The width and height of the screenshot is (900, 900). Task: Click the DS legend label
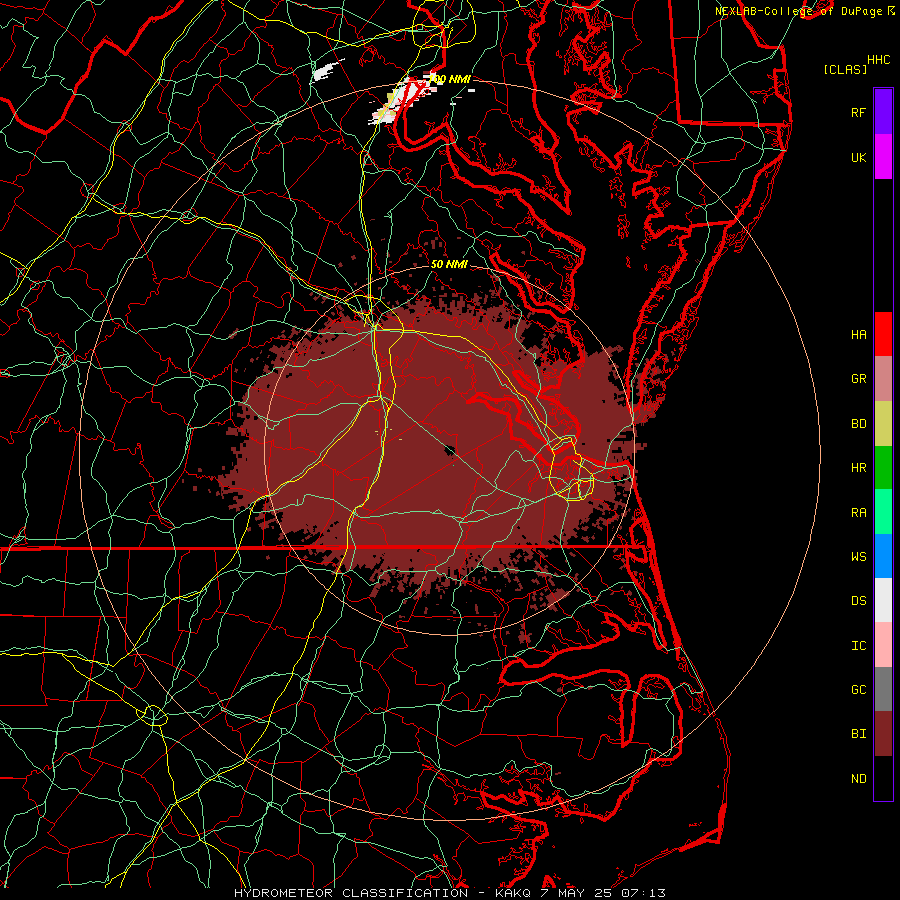click(858, 600)
